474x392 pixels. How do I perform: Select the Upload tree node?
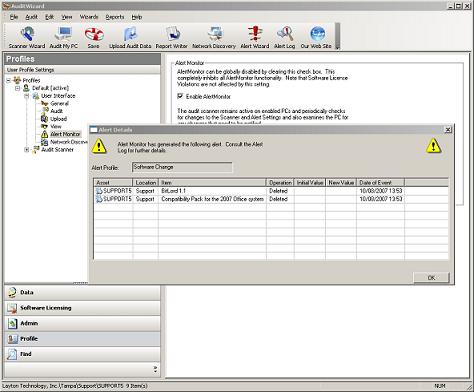point(58,119)
